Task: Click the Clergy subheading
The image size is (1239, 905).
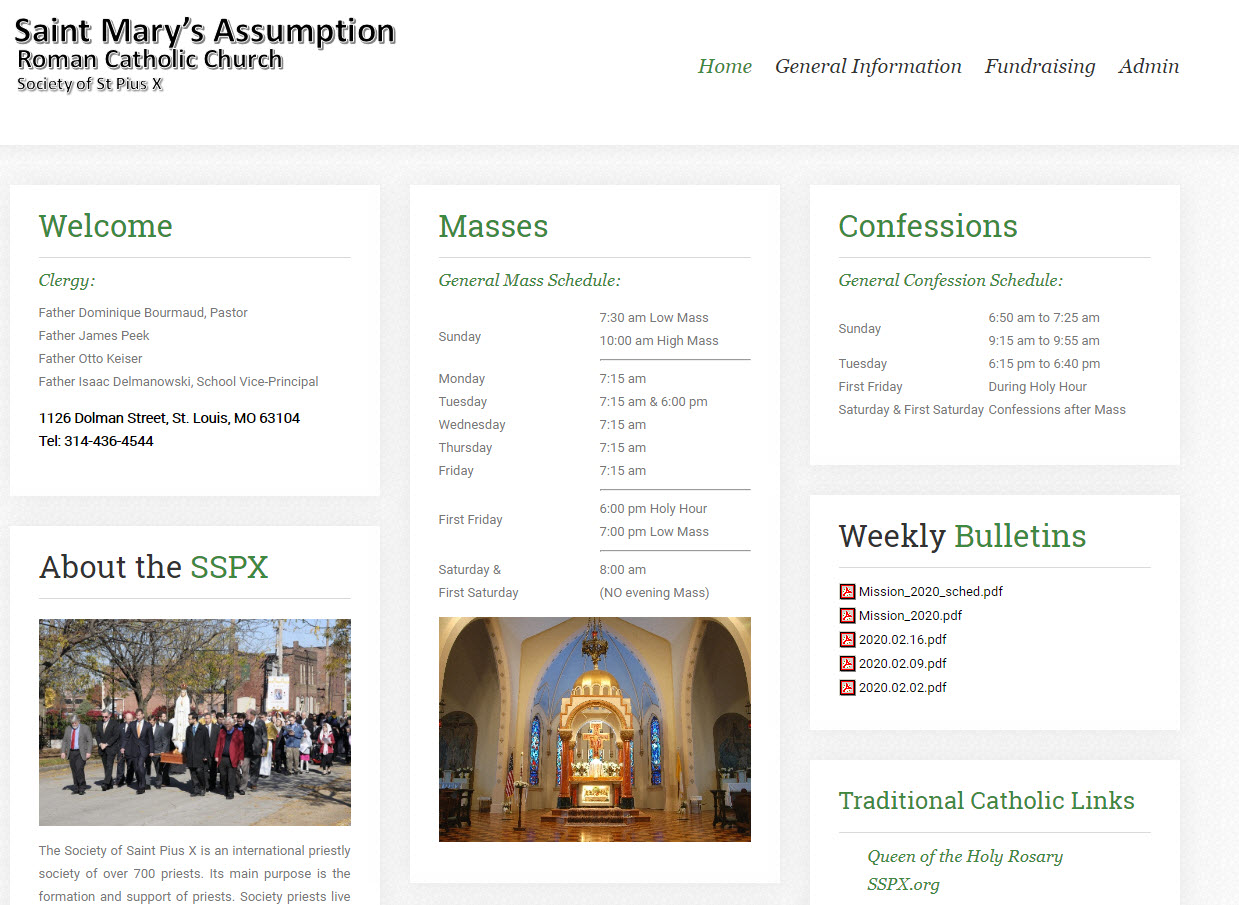Action: pyautogui.click(x=67, y=281)
